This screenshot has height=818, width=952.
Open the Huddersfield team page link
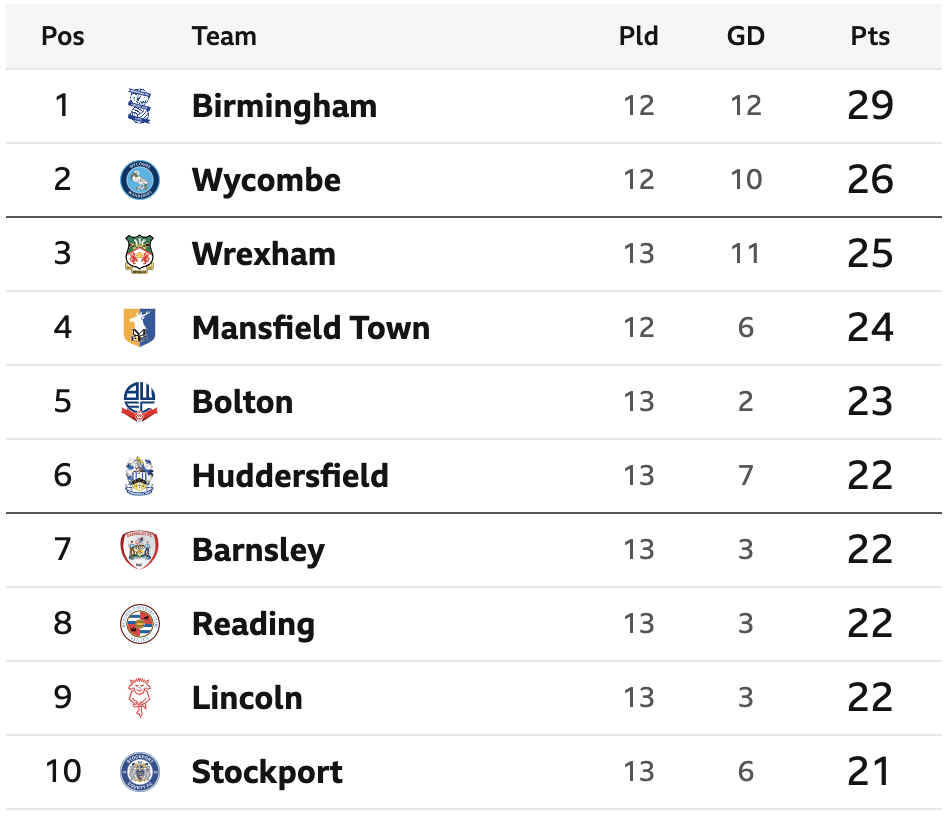(x=290, y=475)
